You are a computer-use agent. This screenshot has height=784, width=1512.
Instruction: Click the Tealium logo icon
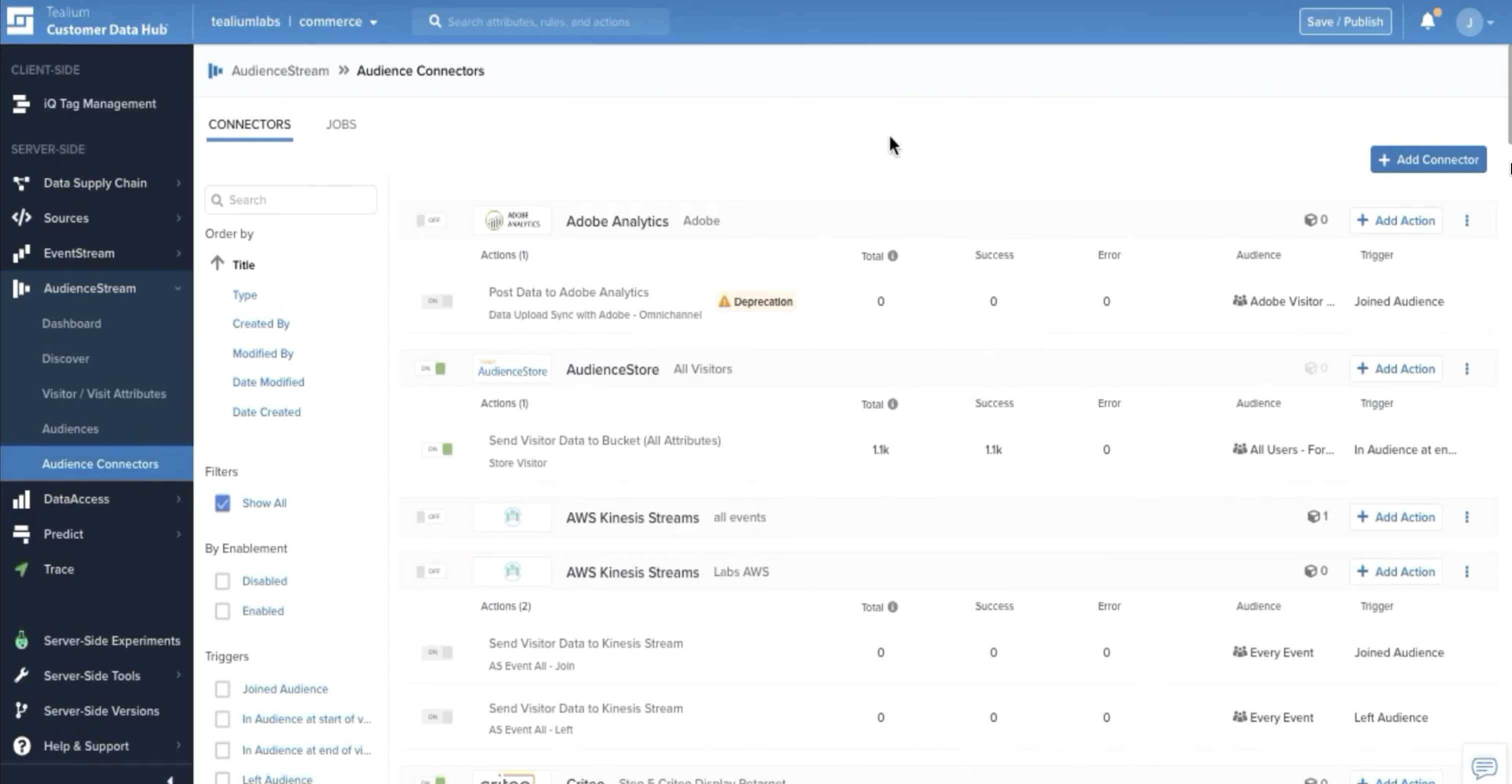[x=20, y=21]
